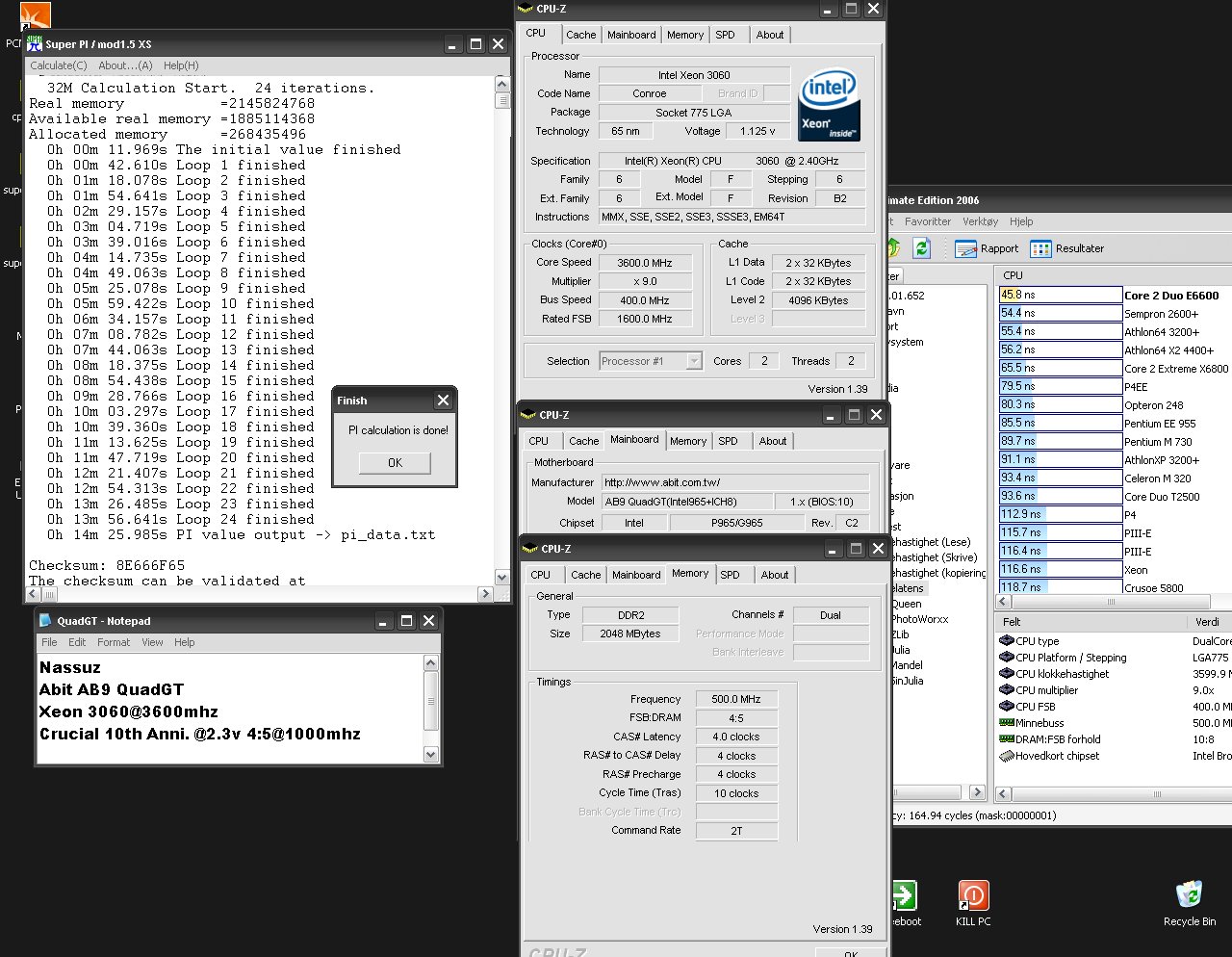Click the DRAM:FSB forhold memory icon

coord(1007,739)
